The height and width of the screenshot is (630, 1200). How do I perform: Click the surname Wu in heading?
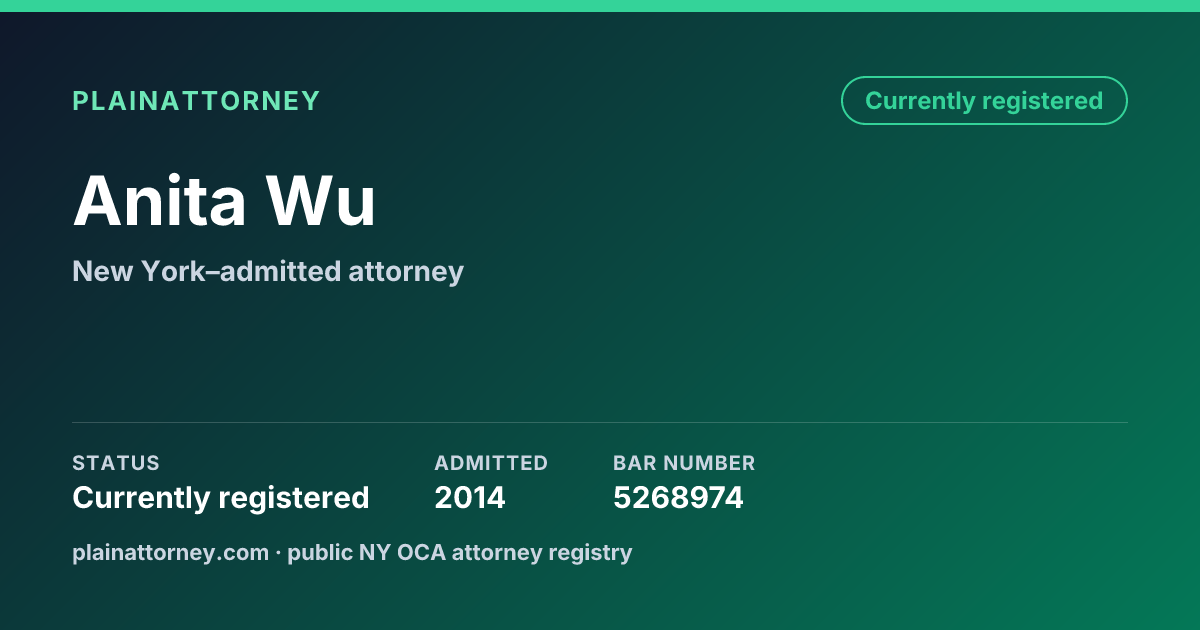pyautogui.click(x=321, y=201)
